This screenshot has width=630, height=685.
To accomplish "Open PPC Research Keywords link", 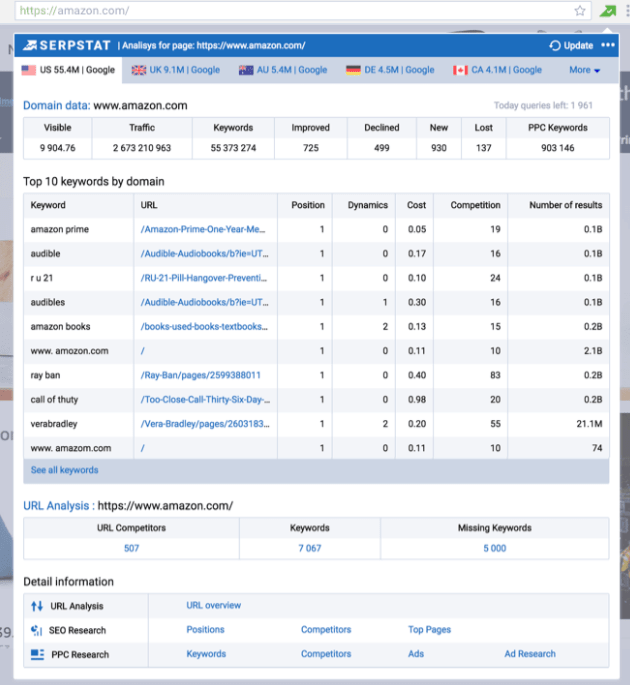I will point(206,654).
